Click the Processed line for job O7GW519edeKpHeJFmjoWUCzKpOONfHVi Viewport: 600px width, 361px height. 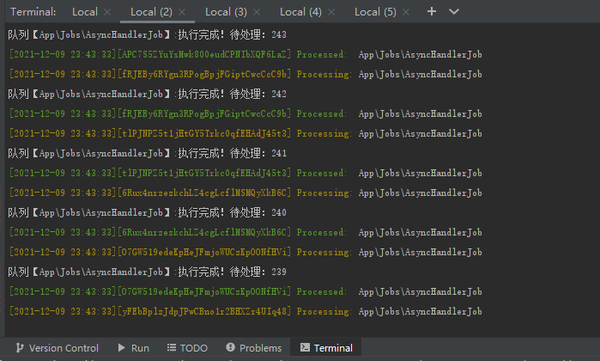pyautogui.click(x=245, y=292)
